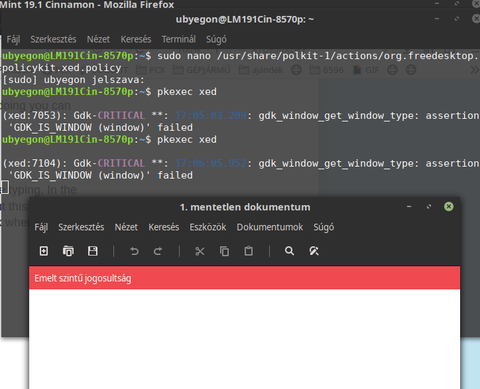Copy the selection in xed toolbar
The height and width of the screenshot is (389, 480).
(224, 251)
